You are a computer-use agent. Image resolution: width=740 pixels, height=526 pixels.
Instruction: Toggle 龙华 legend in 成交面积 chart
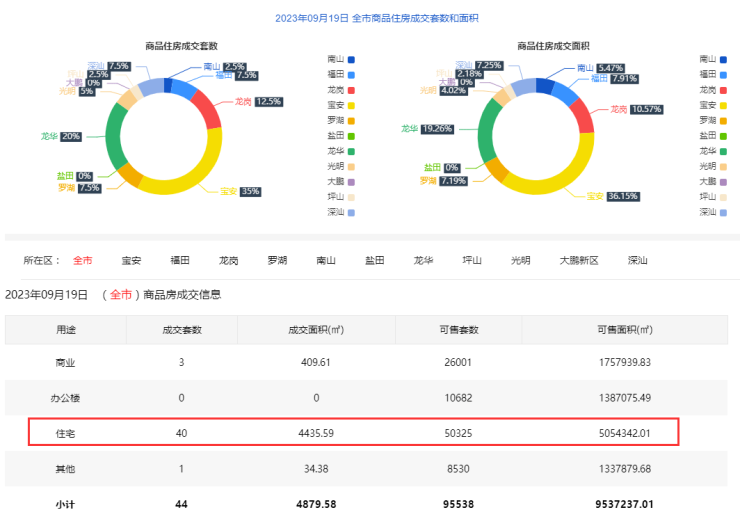click(713, 150)
